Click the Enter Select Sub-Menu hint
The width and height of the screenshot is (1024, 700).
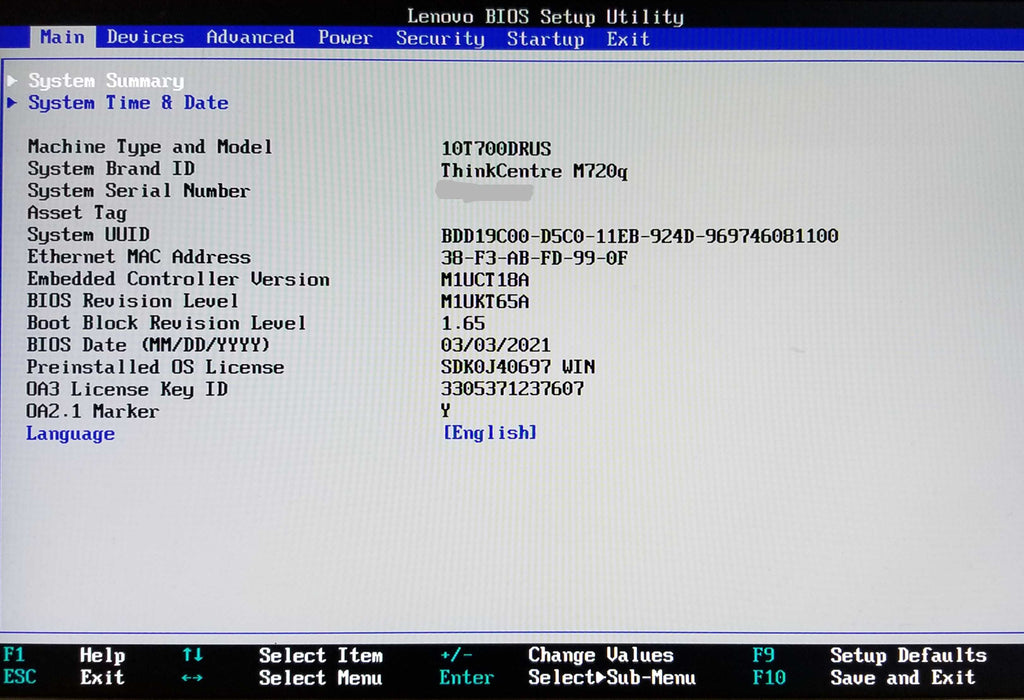[x=568, y=678]
